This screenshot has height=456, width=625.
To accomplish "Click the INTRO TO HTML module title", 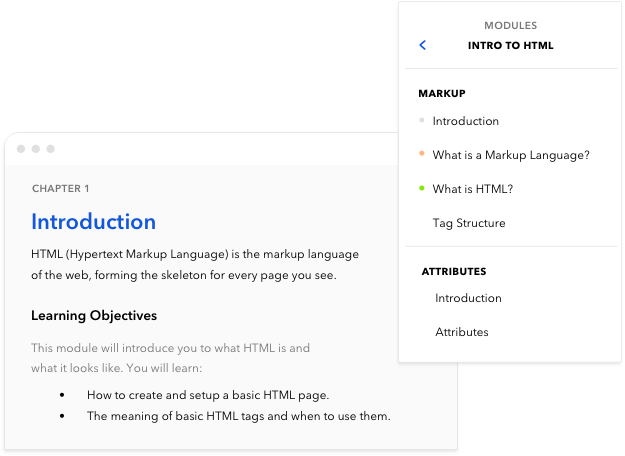I will [x=511, y=45].
